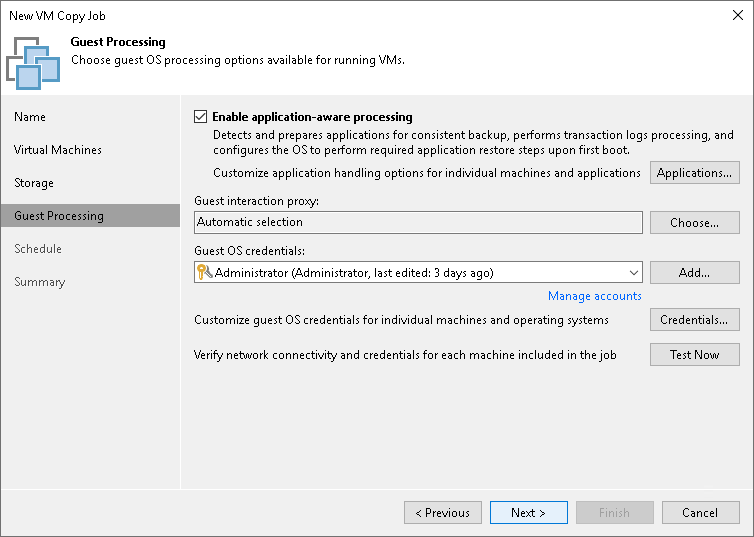Toggle Enable application-aware processing checkbox
The image size is (754, 537).
201,117
